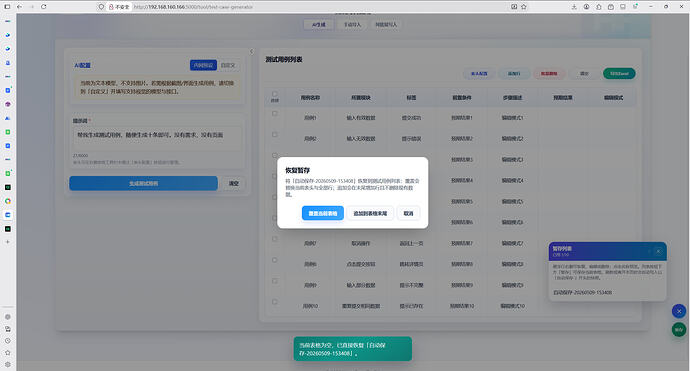
Task: Click the cell 编辑模式10 in the last row
Action: [513, 306]
